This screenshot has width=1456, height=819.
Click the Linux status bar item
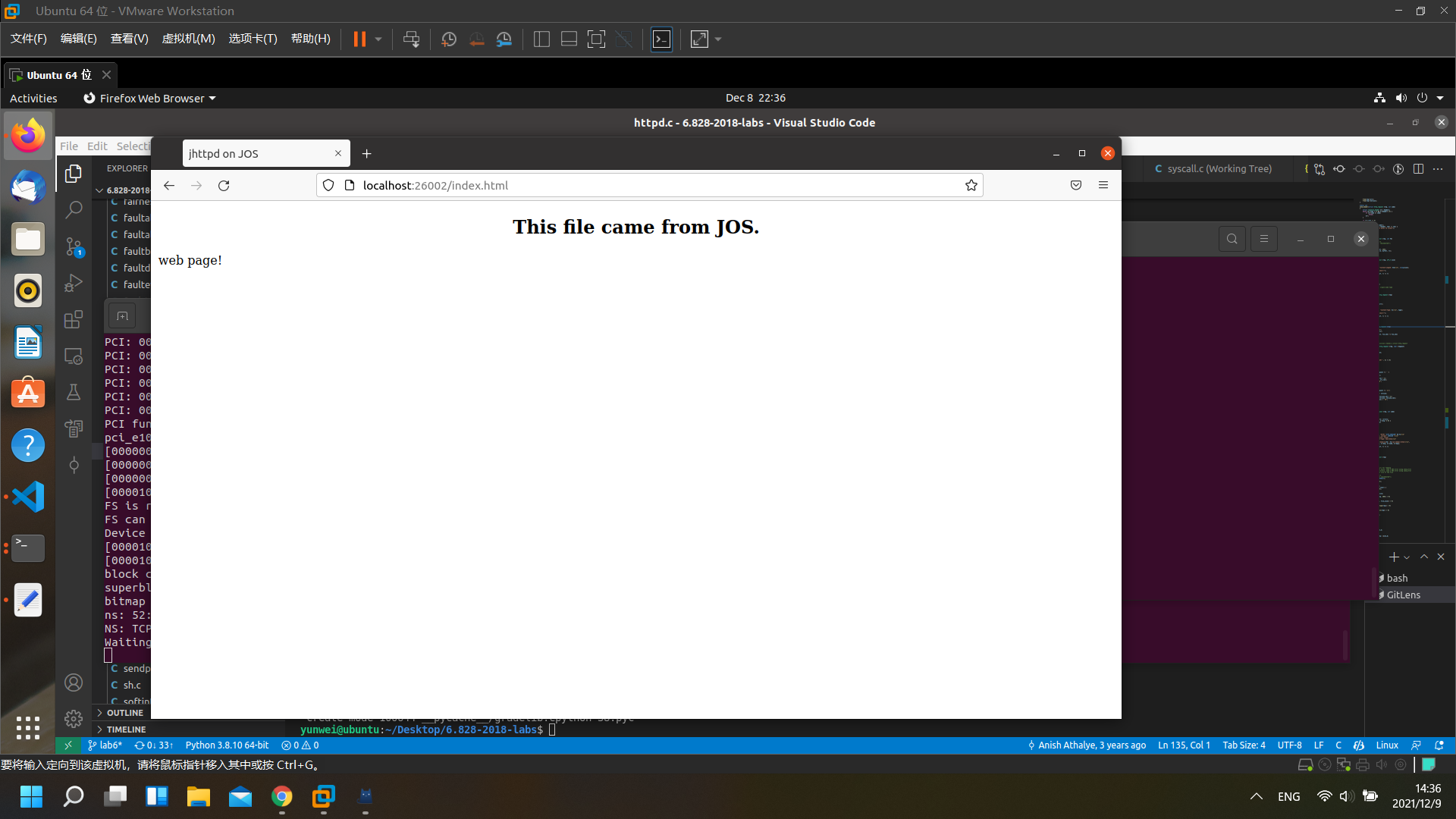coord(1387,745)
